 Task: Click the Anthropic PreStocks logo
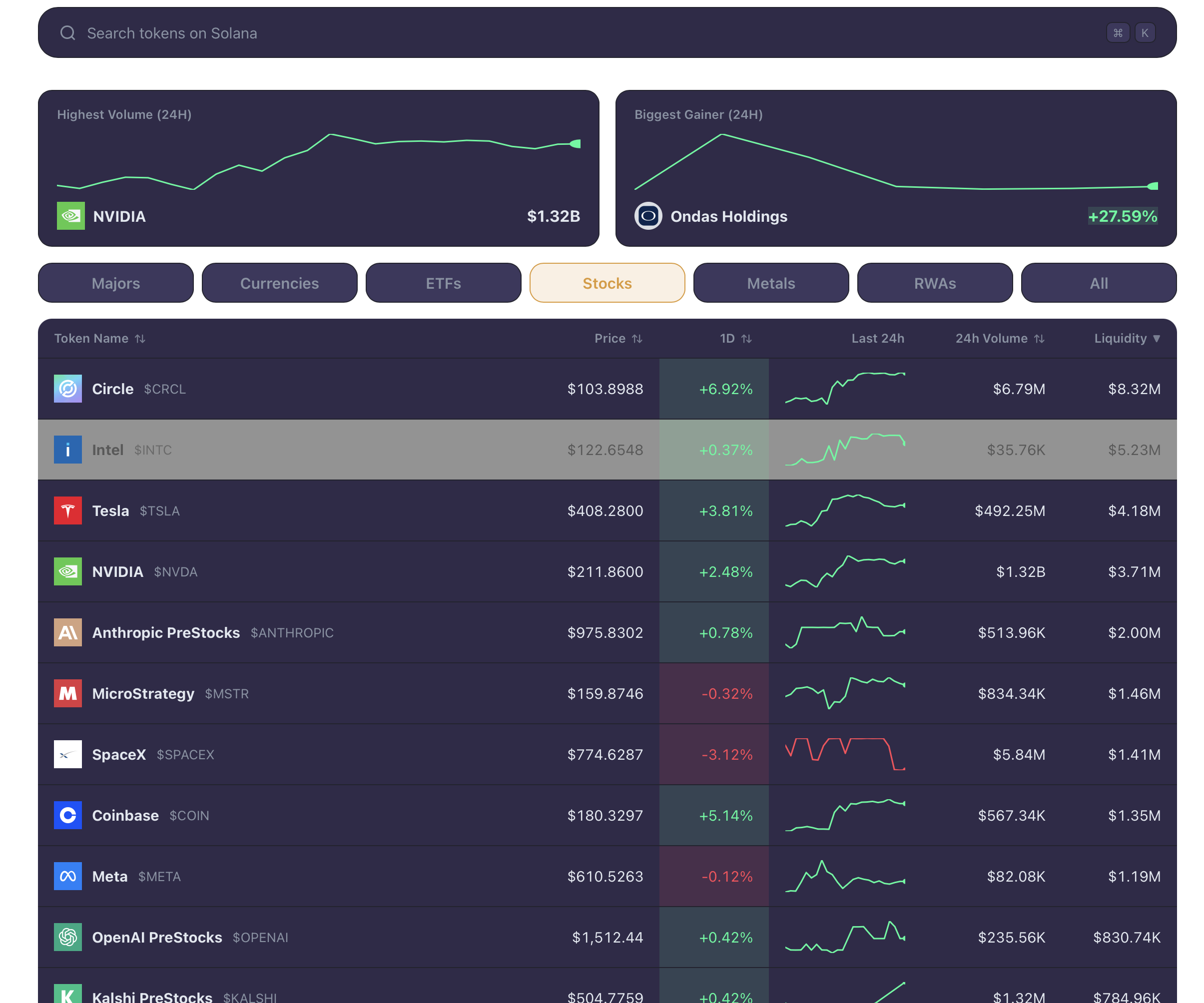point(68,633)
